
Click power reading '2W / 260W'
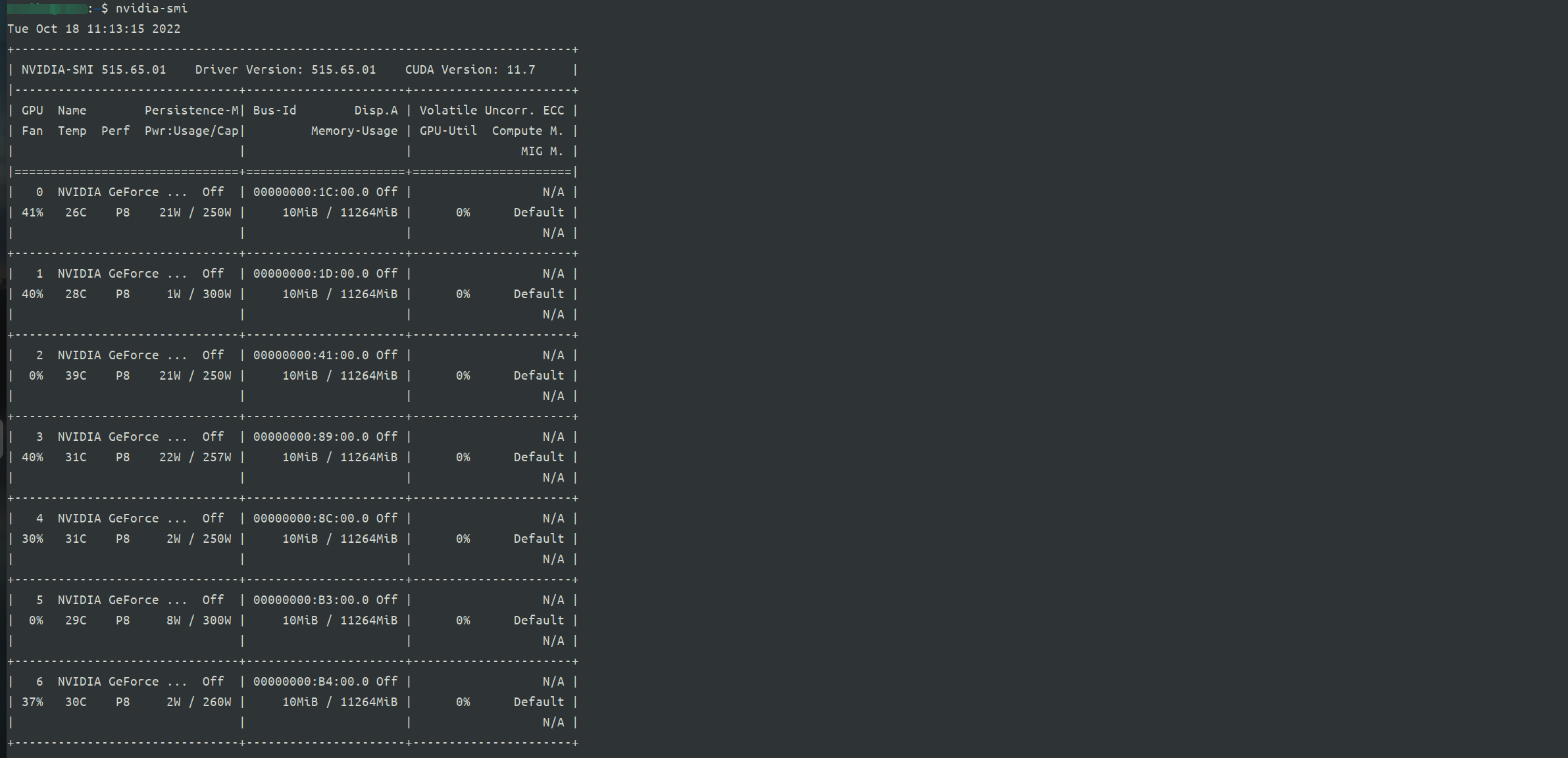199,702
